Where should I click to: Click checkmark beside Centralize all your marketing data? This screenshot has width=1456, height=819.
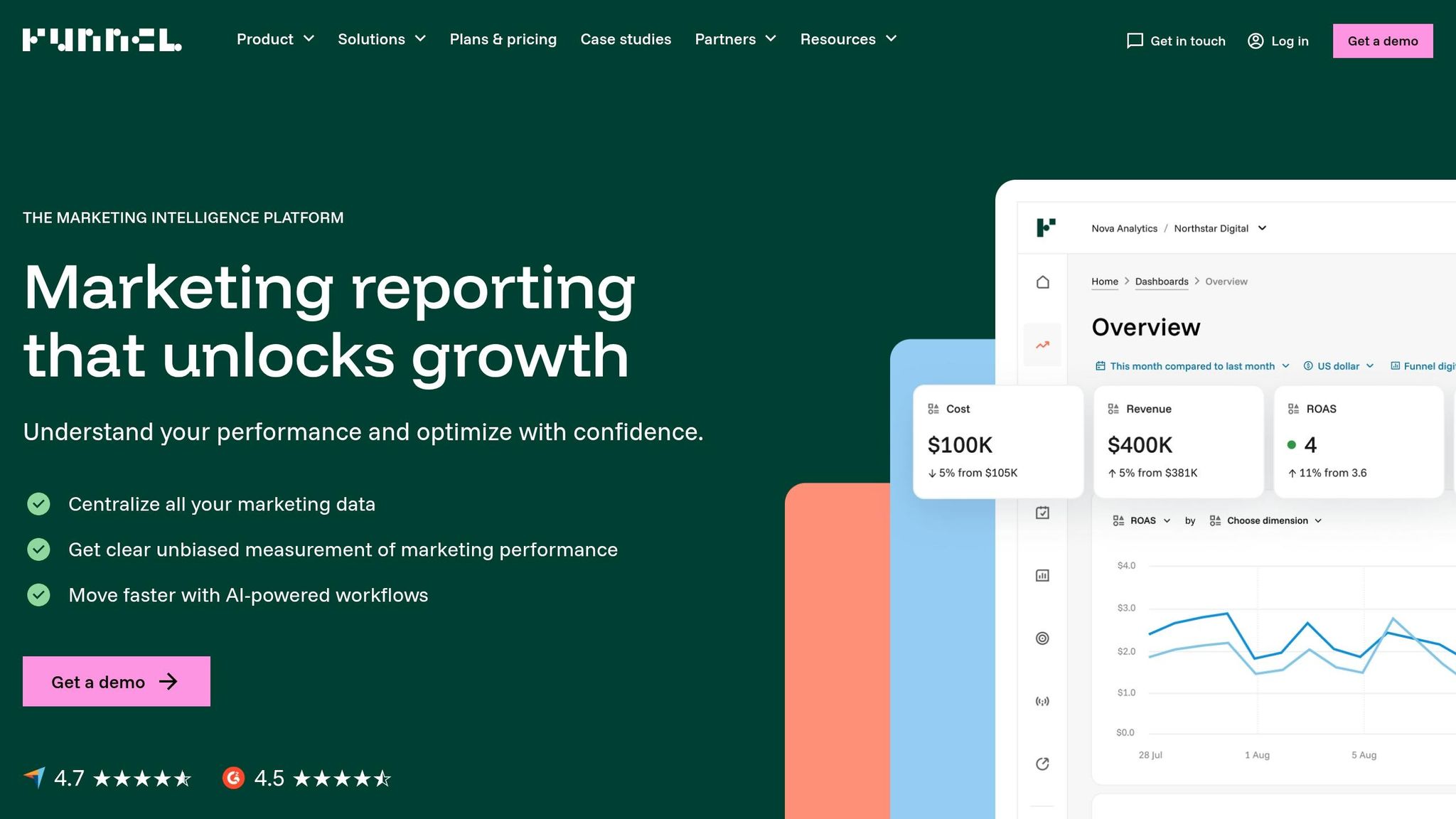click(38, 504)
